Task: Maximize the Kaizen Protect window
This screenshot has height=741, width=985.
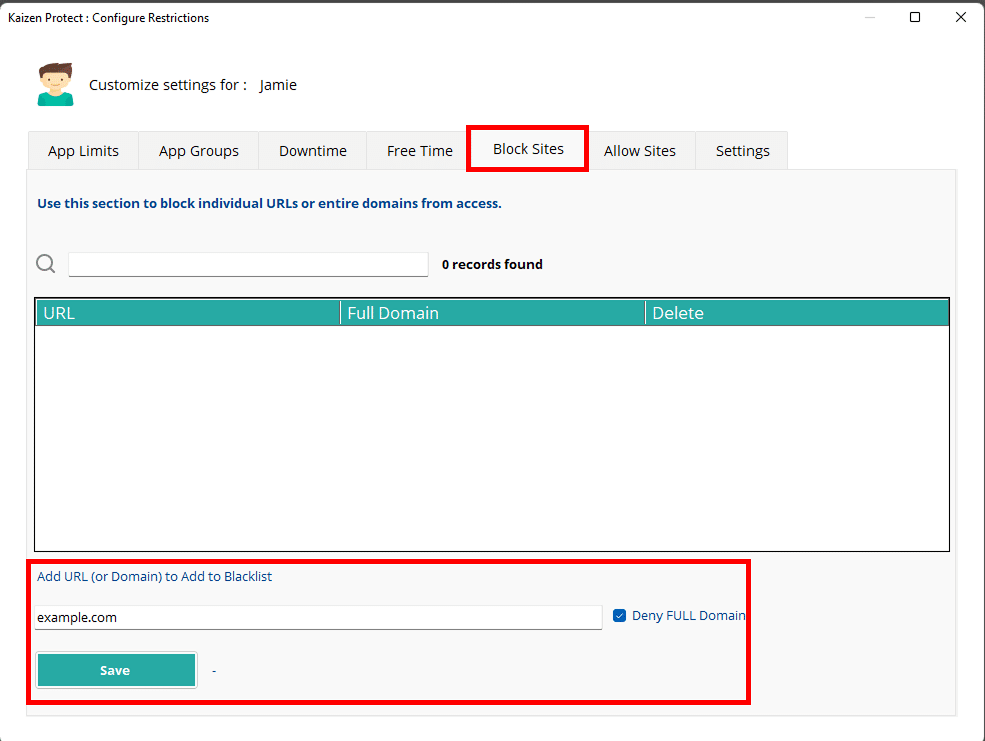Action: (x=915, y=17)
